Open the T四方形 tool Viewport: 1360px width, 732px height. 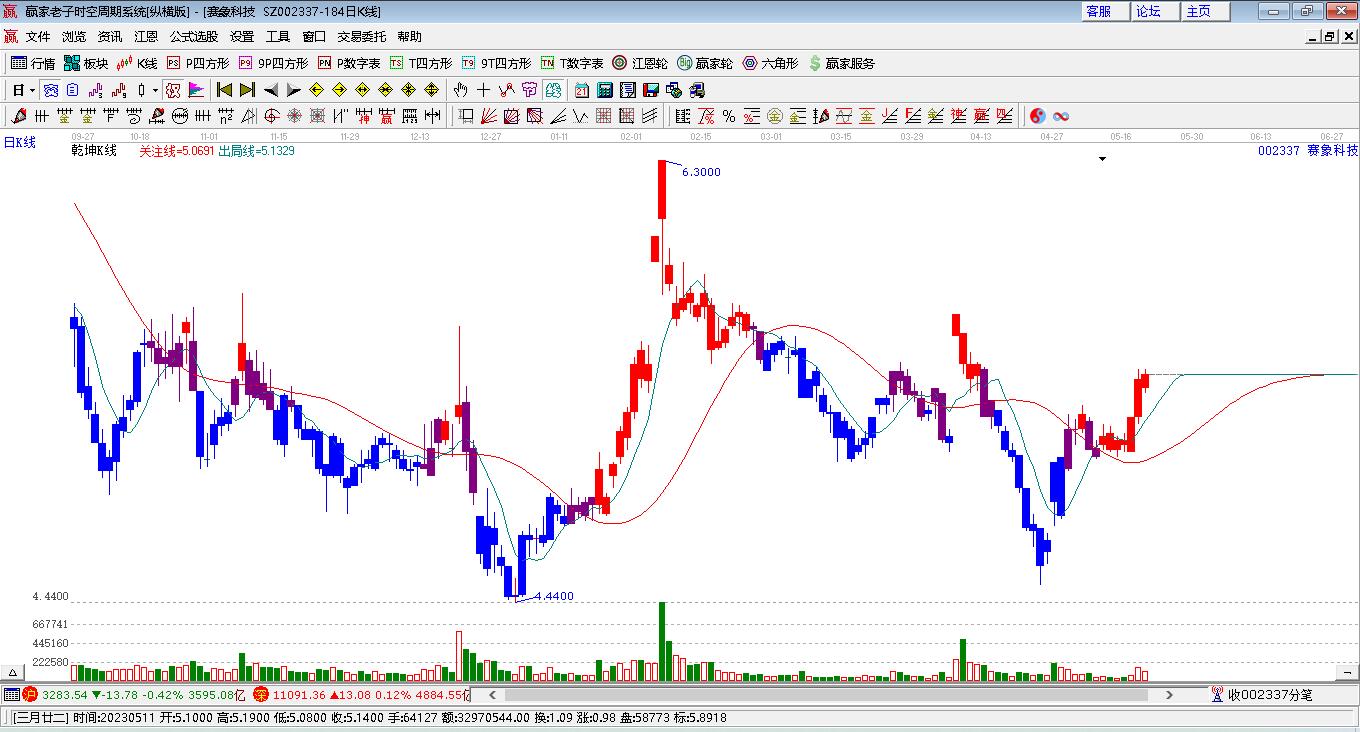[x=421, y=63]
